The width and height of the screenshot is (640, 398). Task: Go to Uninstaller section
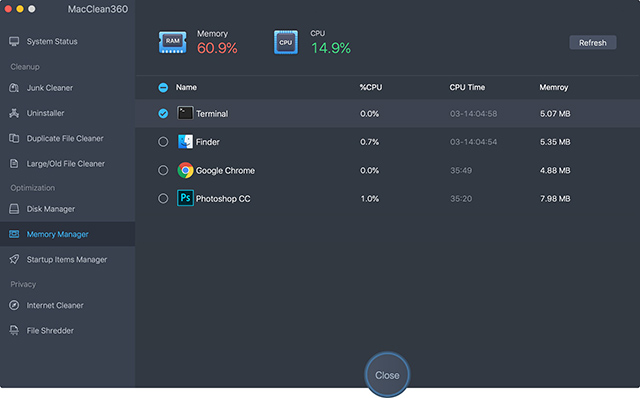pyautogui.click(x=67, y=113)
